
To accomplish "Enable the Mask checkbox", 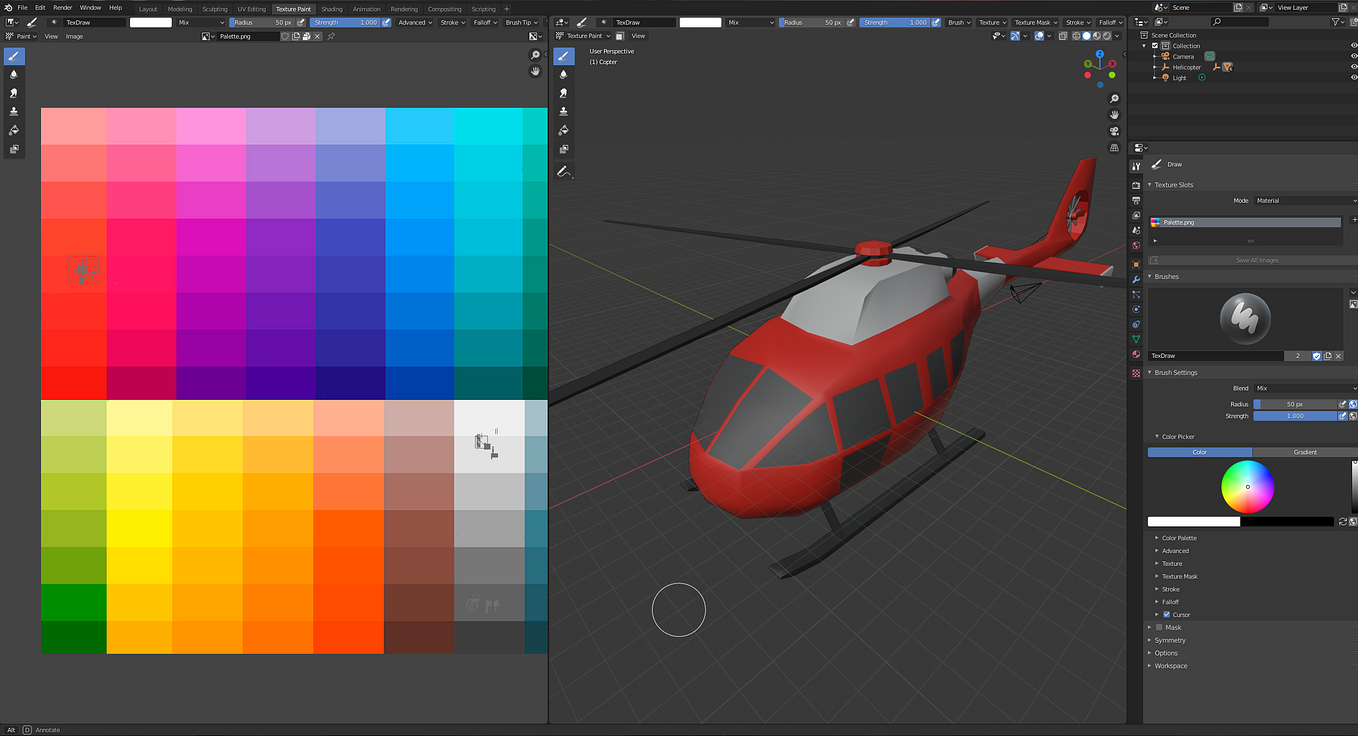I will point(1159,627).
